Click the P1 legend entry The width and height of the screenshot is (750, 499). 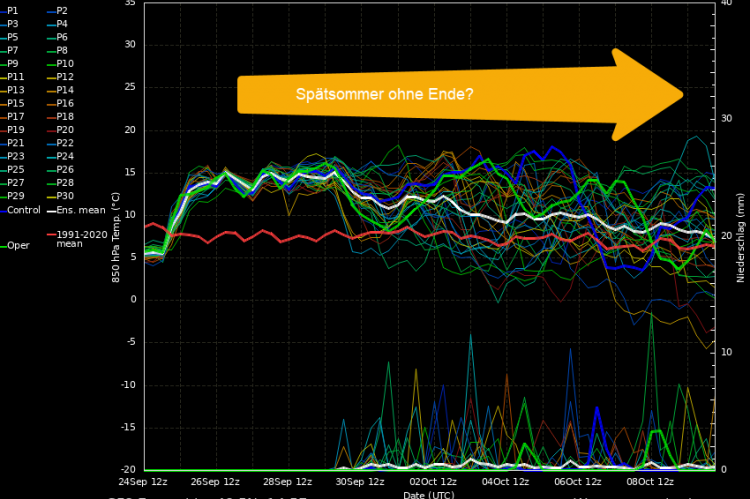(x=13, y=9)
